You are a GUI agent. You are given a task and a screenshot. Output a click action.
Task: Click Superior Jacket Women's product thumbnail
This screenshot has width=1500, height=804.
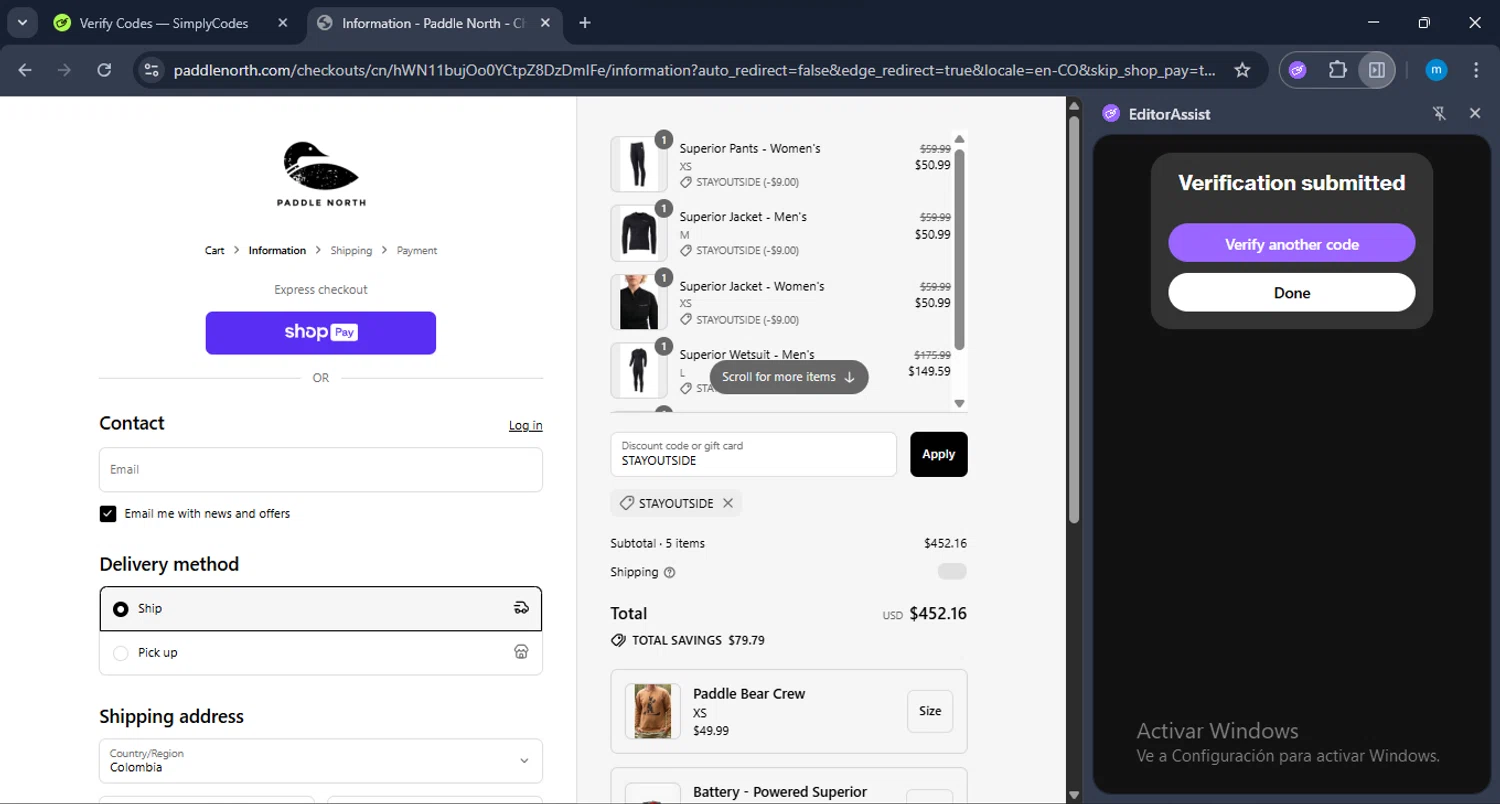[x=638, y=302]
